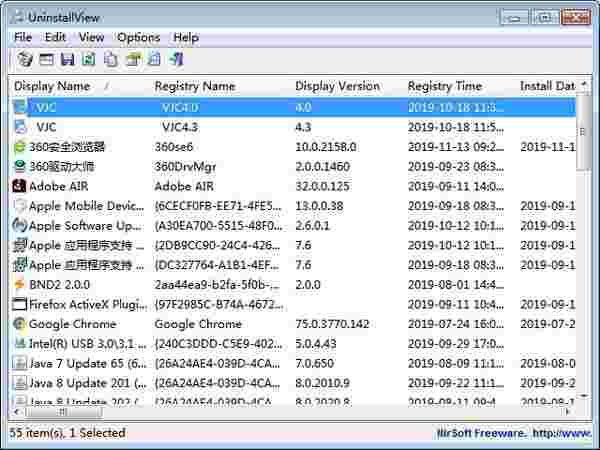Image resolution: width=600 pixels, height=450 pixels.
Task: Open the Help menu
Action: [186, 37]
